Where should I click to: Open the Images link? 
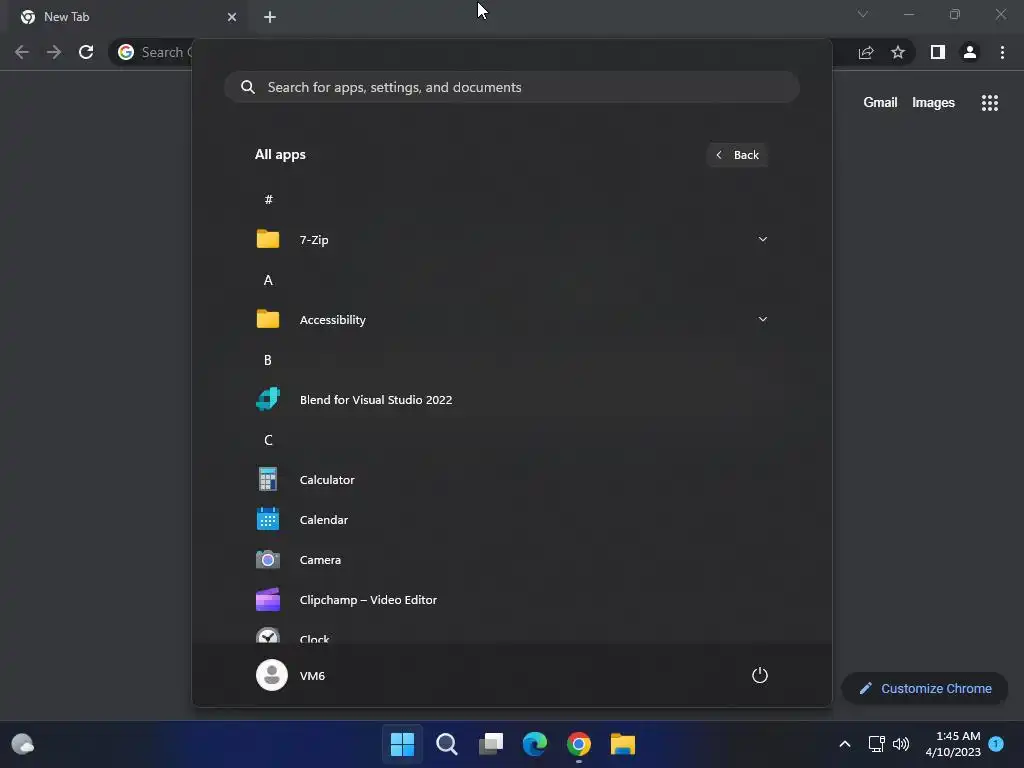933,103
